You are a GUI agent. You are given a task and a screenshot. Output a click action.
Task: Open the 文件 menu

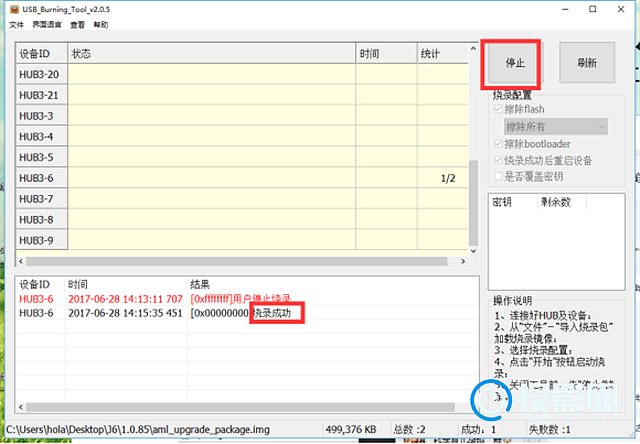16,24
